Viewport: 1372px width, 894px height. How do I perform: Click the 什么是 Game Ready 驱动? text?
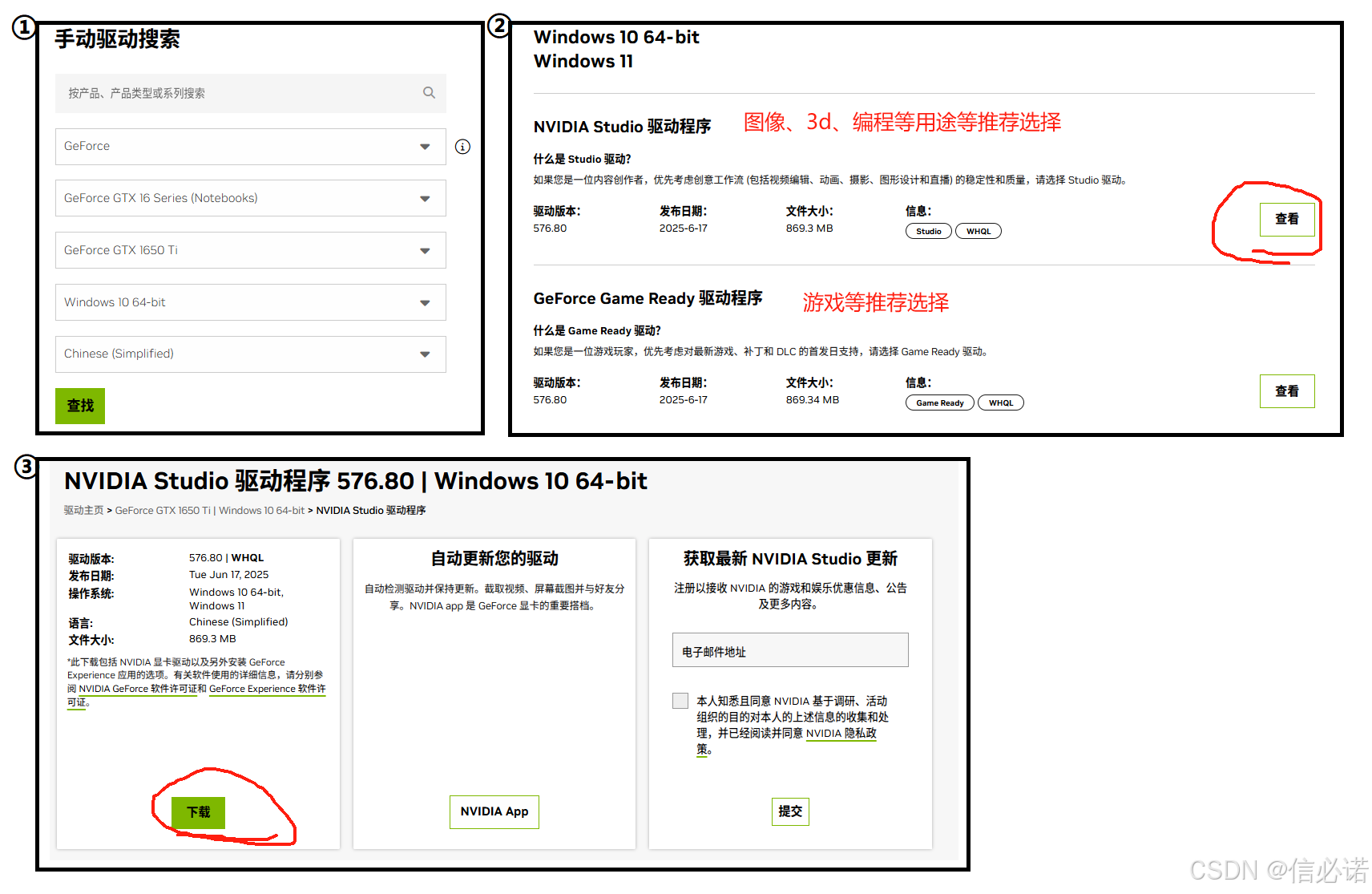pyautogui.click(x=597, y=330)
